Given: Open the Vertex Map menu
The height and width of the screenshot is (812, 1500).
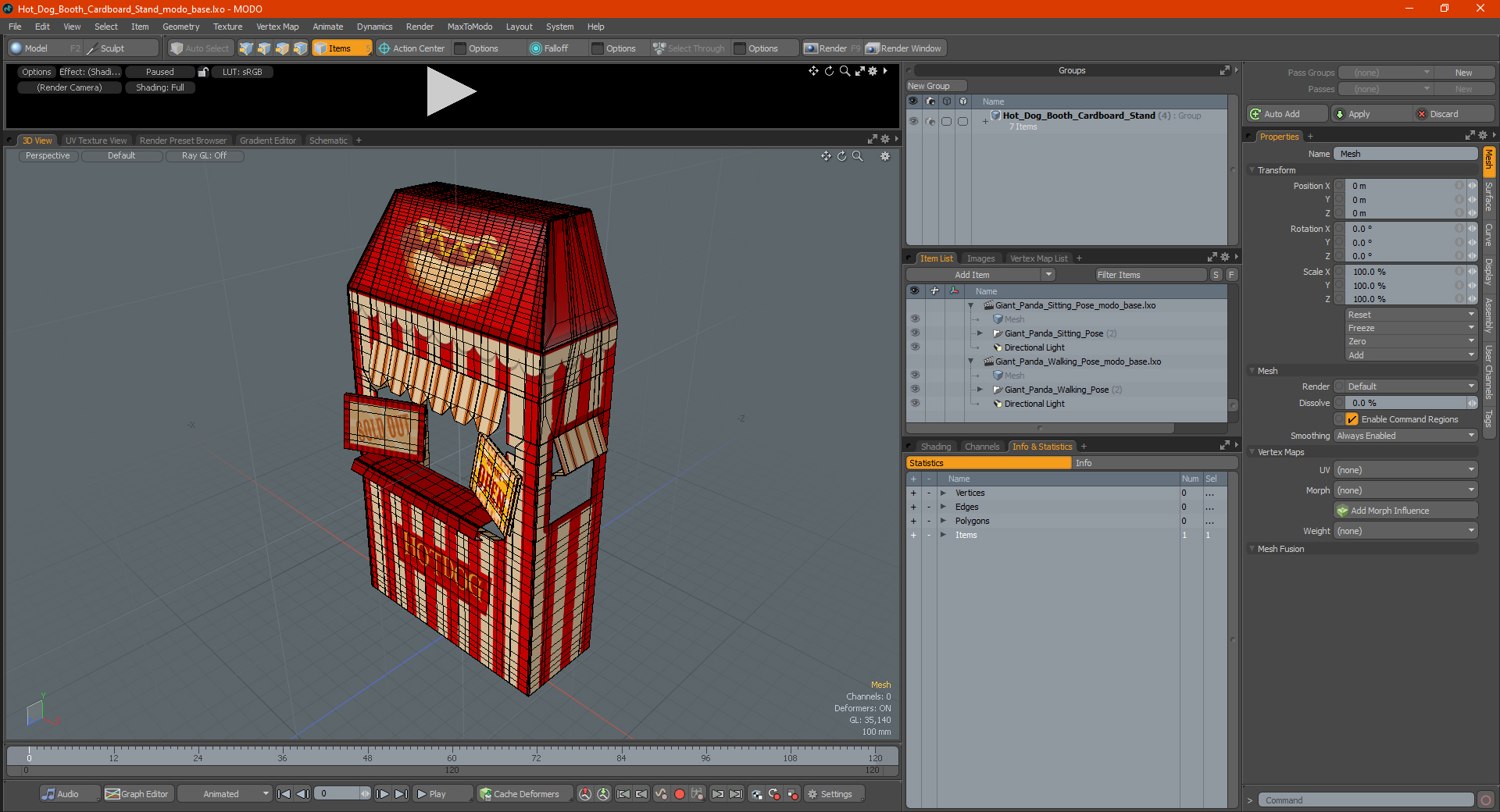Looking at the screenshot, I should coord(277,27).
